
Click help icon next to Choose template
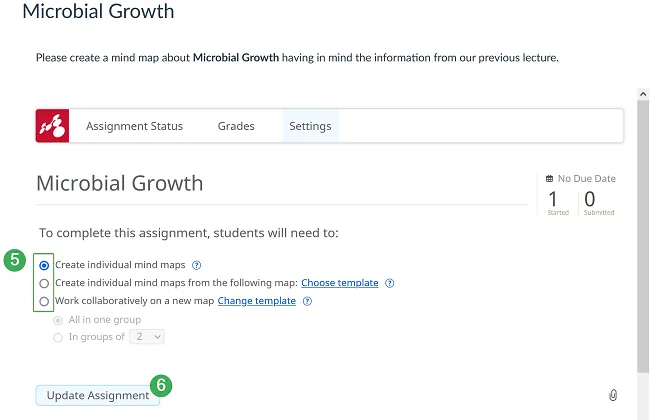pos(390,283)
